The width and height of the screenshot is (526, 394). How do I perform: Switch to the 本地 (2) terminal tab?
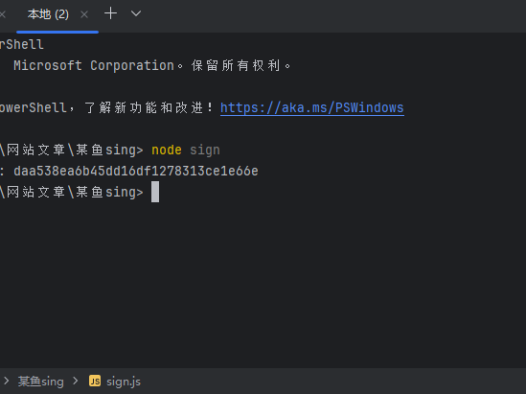click(48, 14)
